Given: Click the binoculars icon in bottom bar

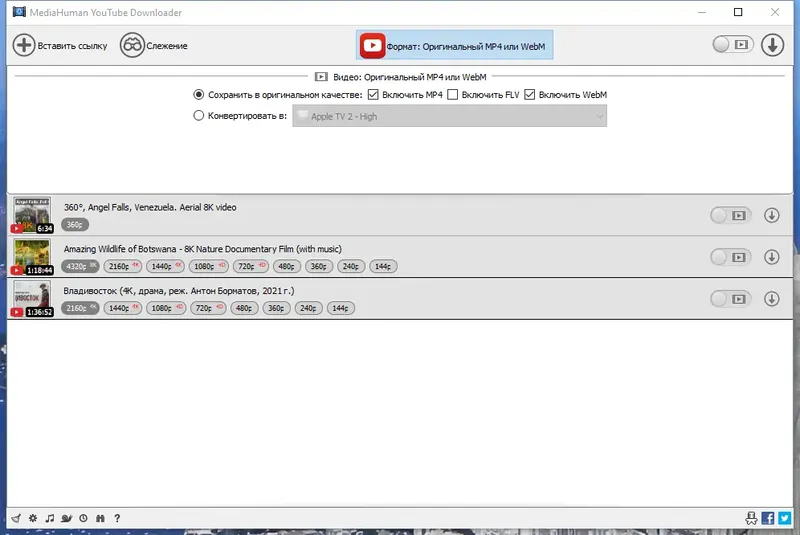Looking at the screenshot, I should (x=100, y=518).
